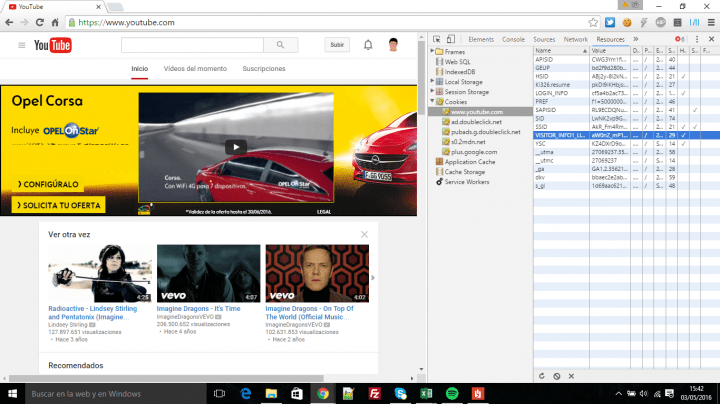Open Imagine Dragons - On Top Of The World link

[x=309, y=313]
